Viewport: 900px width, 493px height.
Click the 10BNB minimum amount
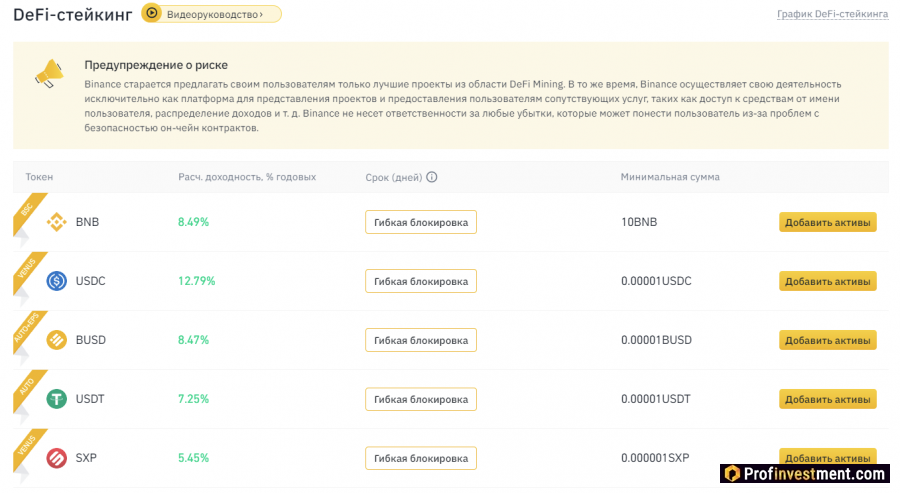[x=639, y=222]
